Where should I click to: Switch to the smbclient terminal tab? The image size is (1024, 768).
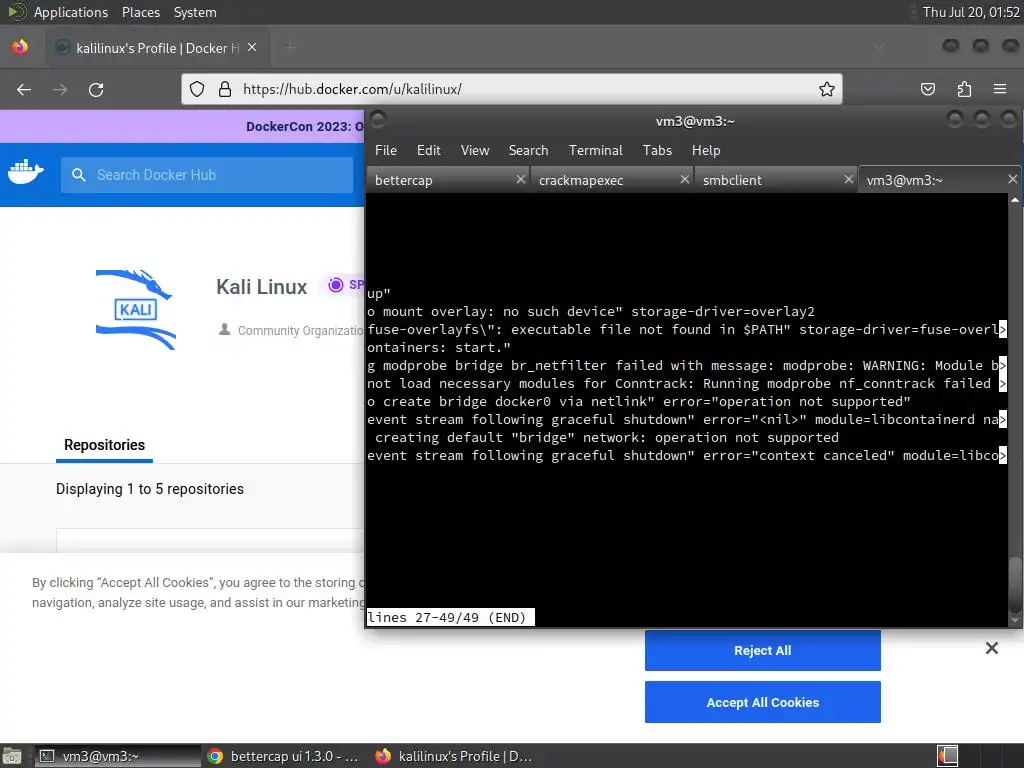coord(775,180)
